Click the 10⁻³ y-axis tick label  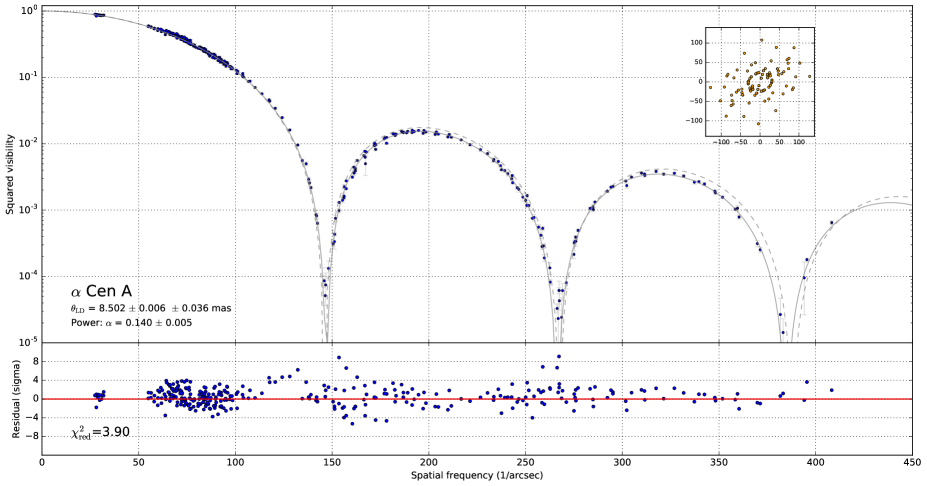30,209
